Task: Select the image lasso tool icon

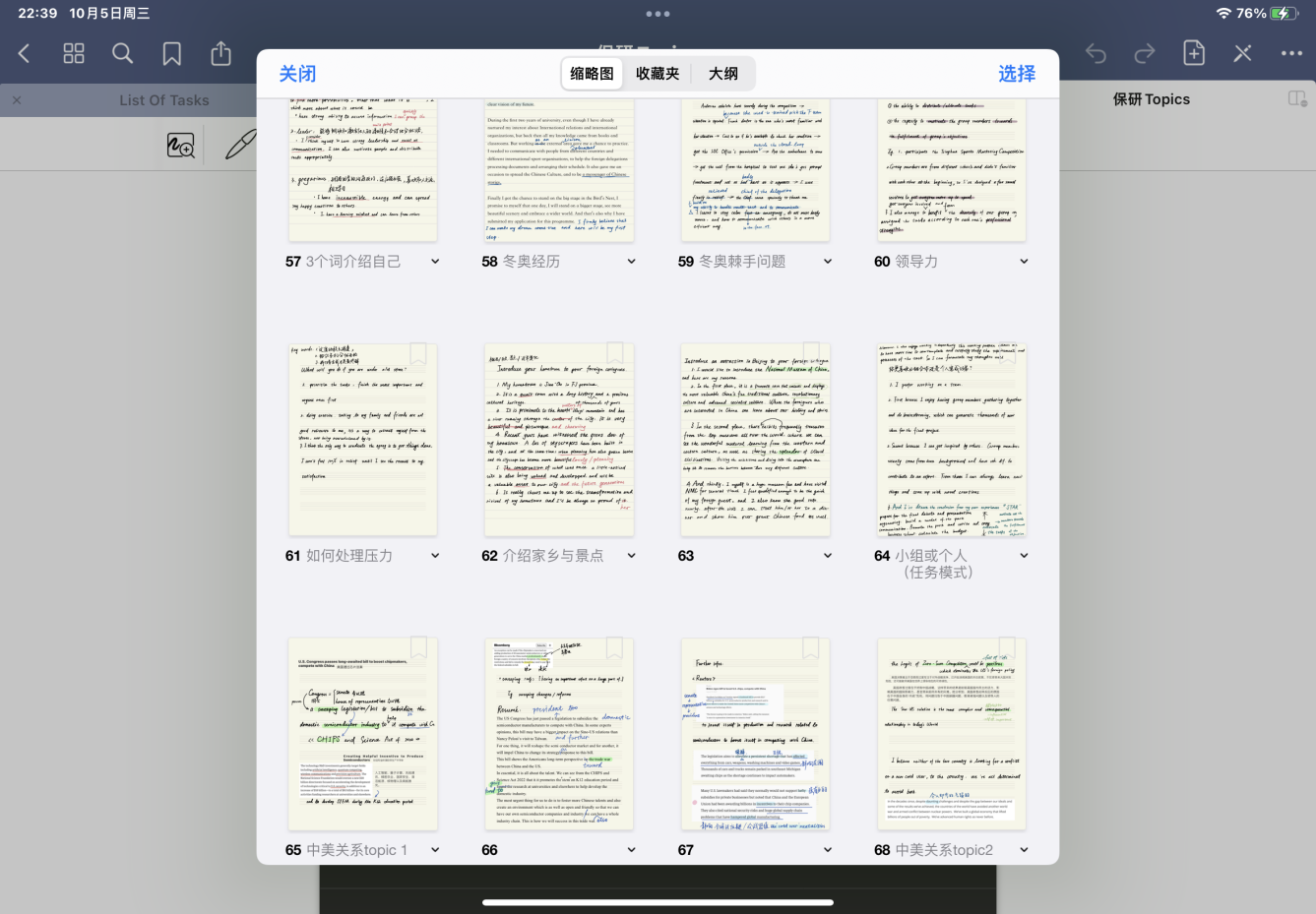Action: pyautogui.click(x=181, y=146)
